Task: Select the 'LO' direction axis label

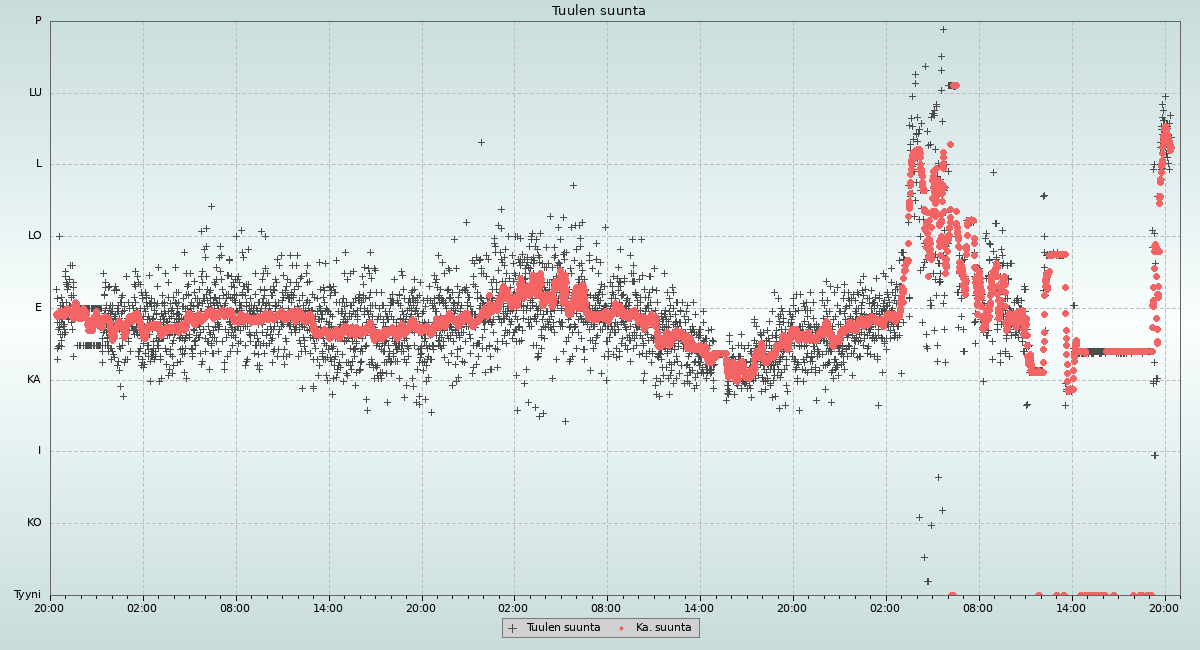Action: point(35,236)
